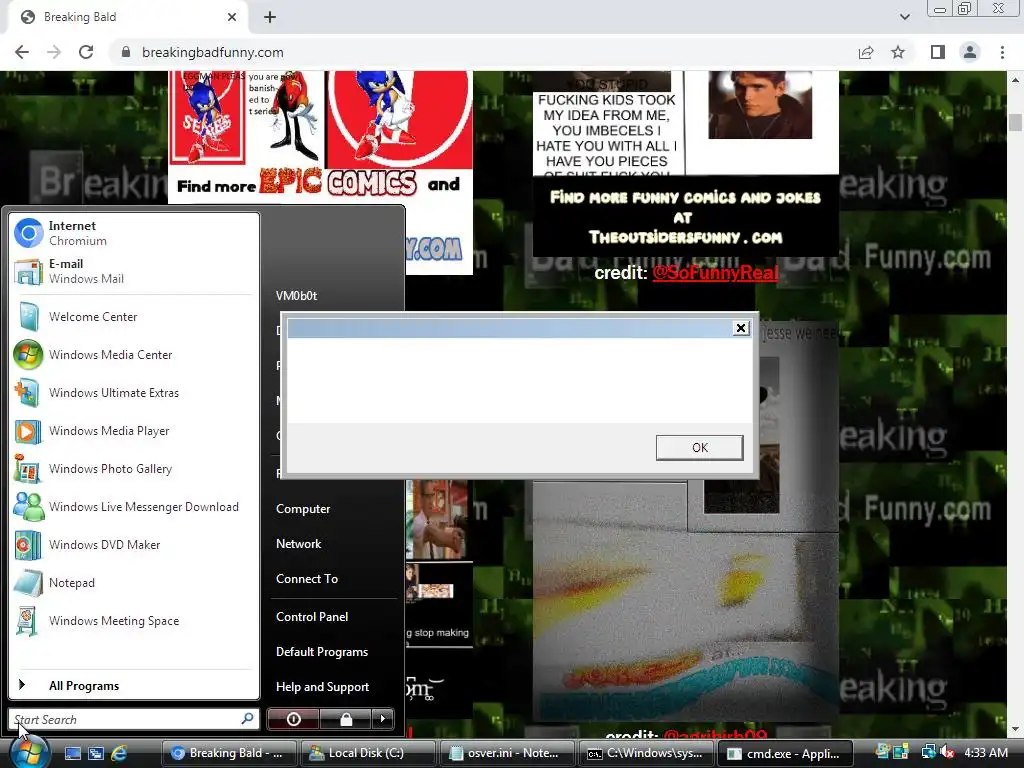Click the Notepad icon in Start menu
The height and width of the screenshot is (768, 1024).
(28, 583)
